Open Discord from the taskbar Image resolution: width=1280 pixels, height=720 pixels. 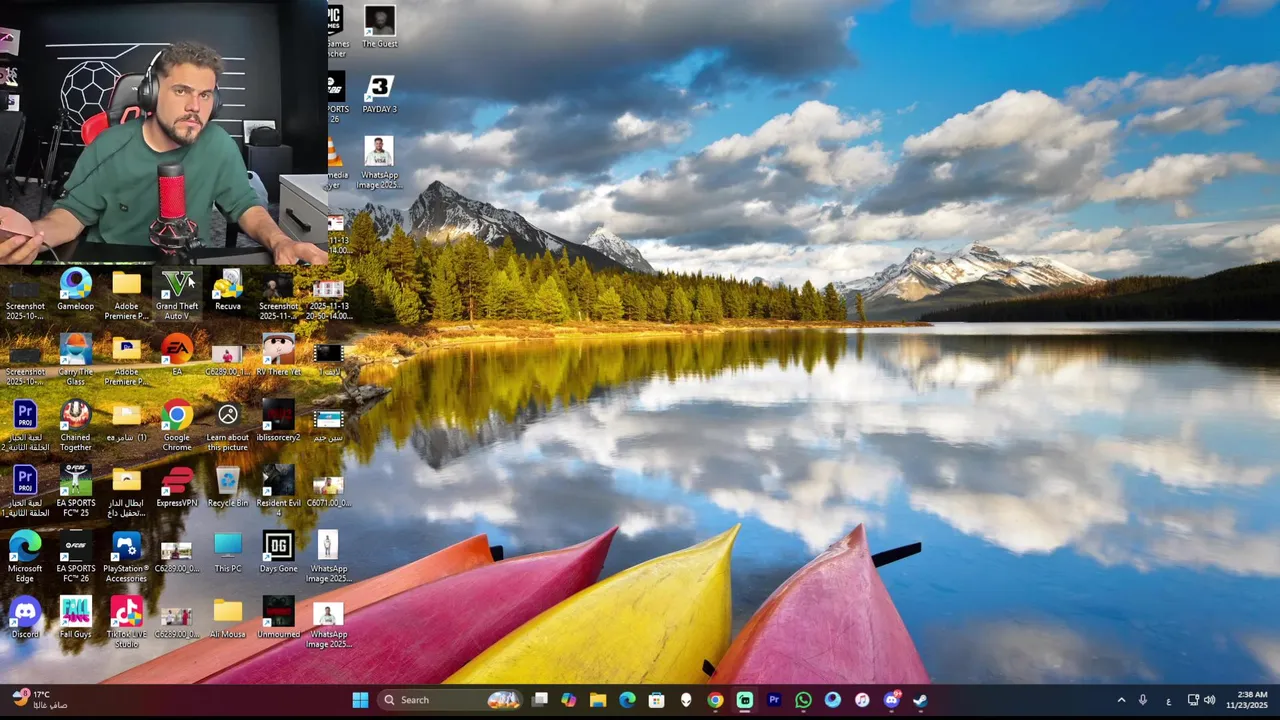891,700
